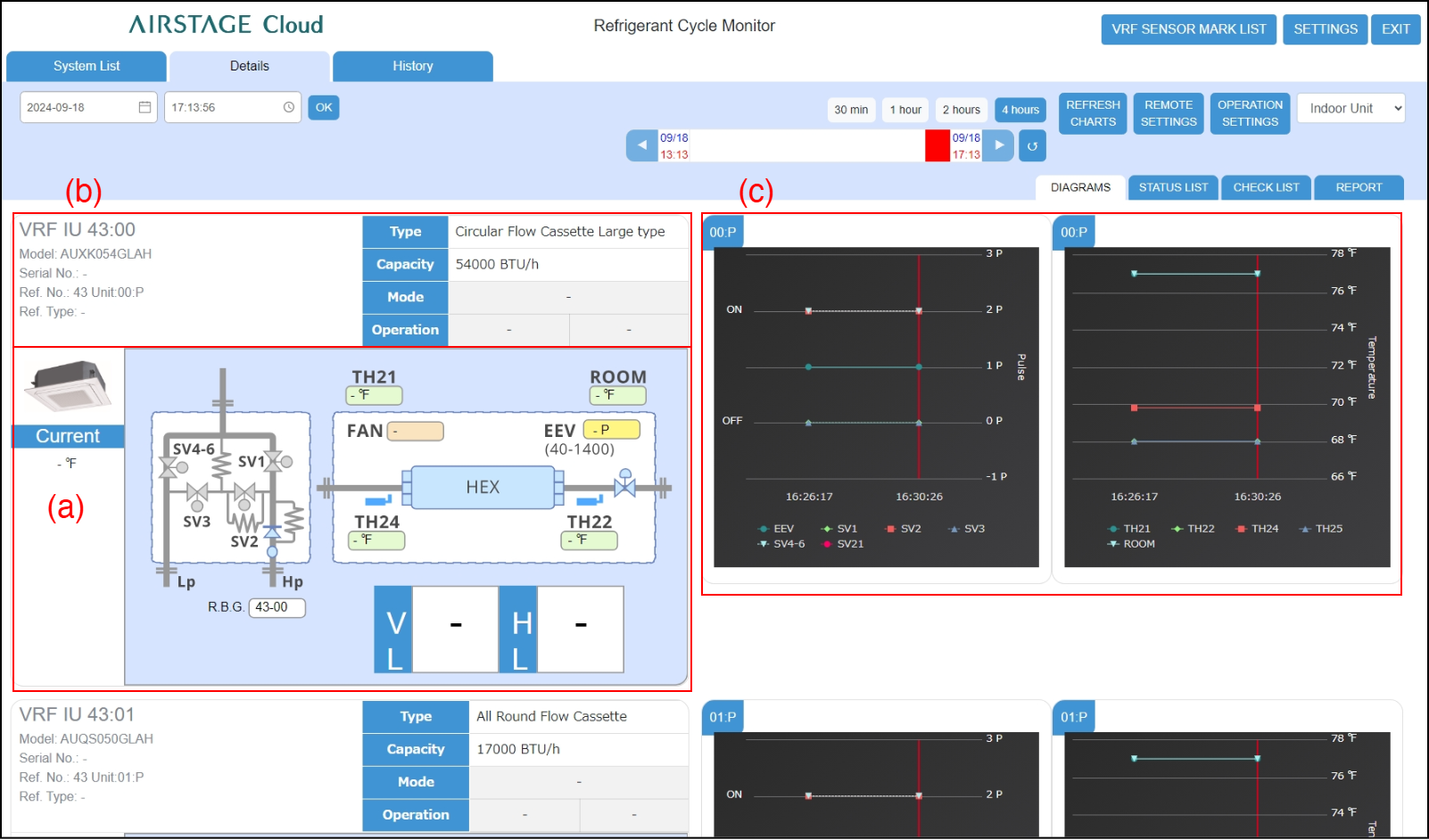Select the 30 min time range
Screen dimensions: 1429x840
pos(851,110)
